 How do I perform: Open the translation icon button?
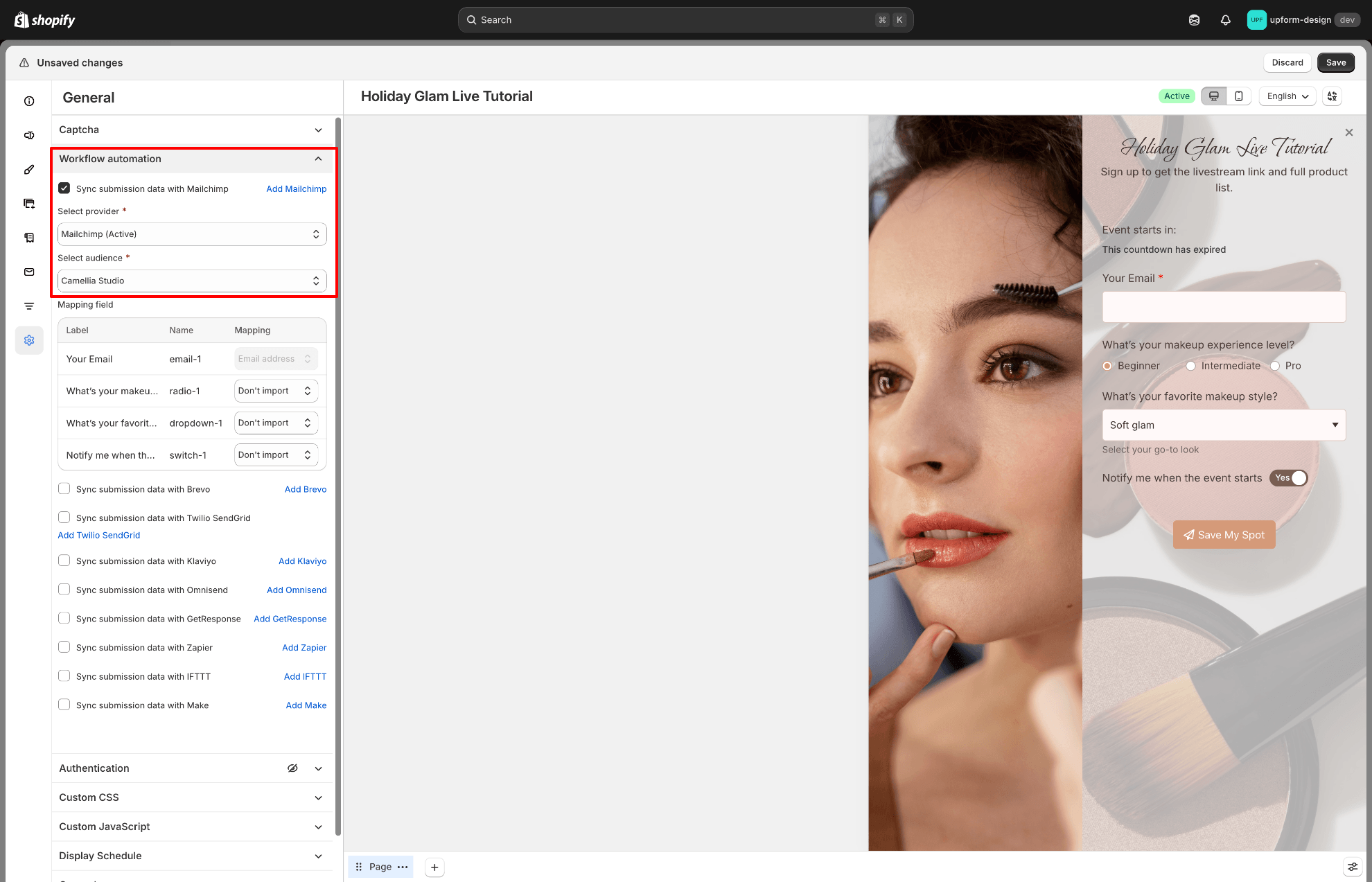coord(1333,96)
